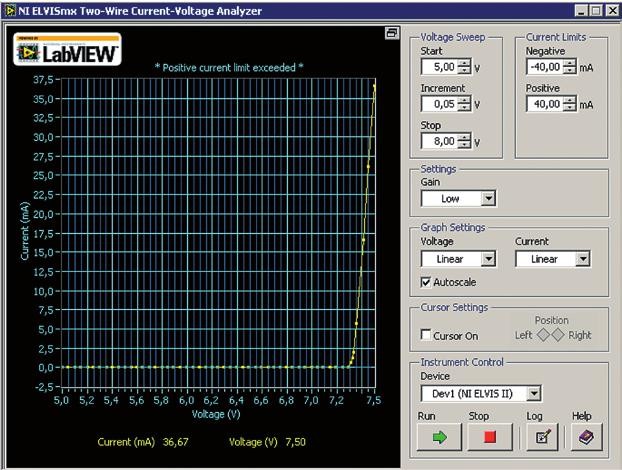
Task: Click the Voltage (V) readout 7,50
Action: [x=296, y=442]
